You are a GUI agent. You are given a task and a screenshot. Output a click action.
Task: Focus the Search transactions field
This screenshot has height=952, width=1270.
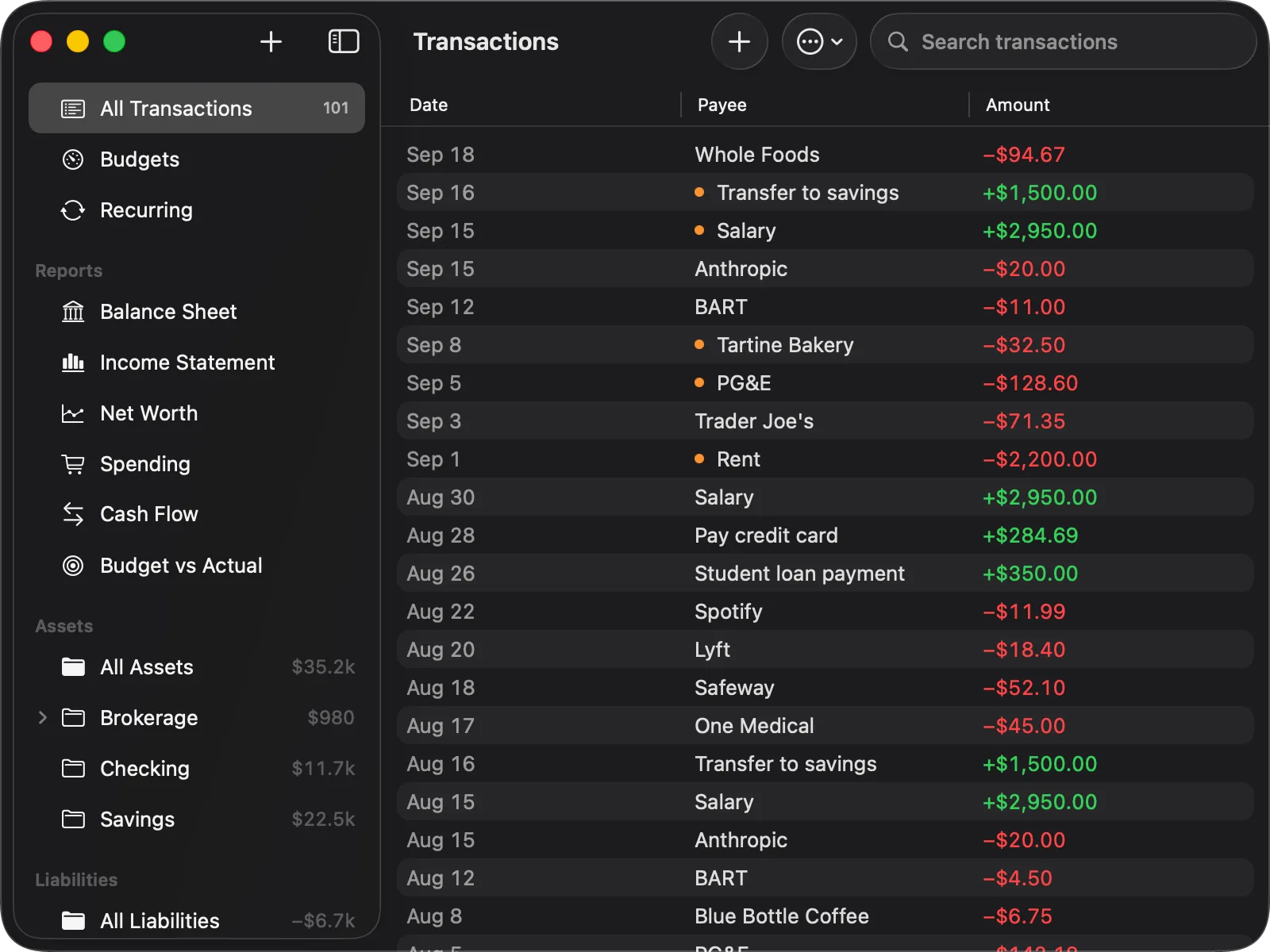[x=1064, y=41]
